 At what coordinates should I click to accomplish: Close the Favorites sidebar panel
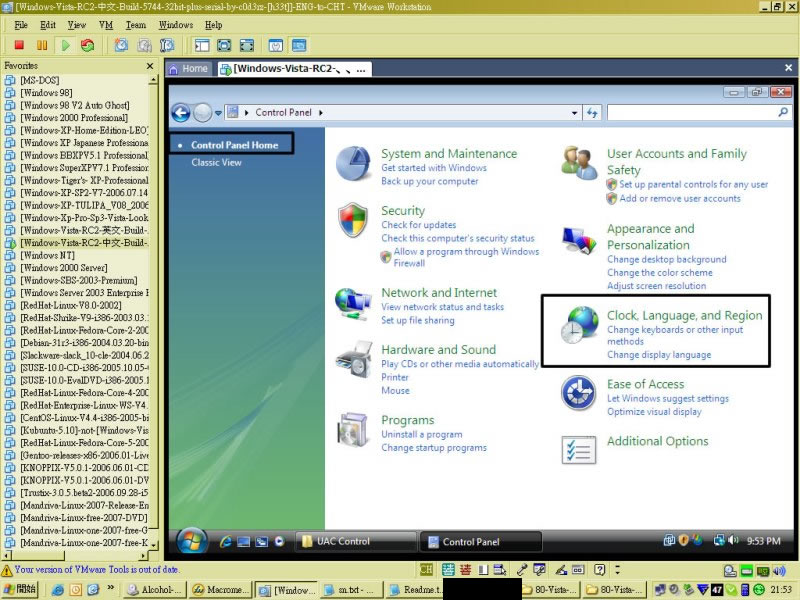point(150,66)
